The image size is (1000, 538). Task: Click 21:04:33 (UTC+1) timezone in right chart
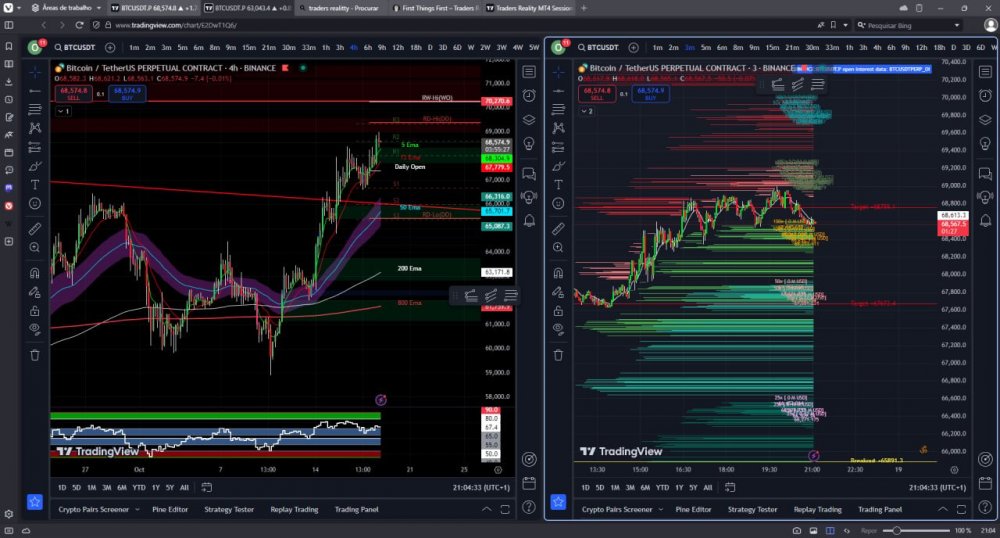pos(937,488)
